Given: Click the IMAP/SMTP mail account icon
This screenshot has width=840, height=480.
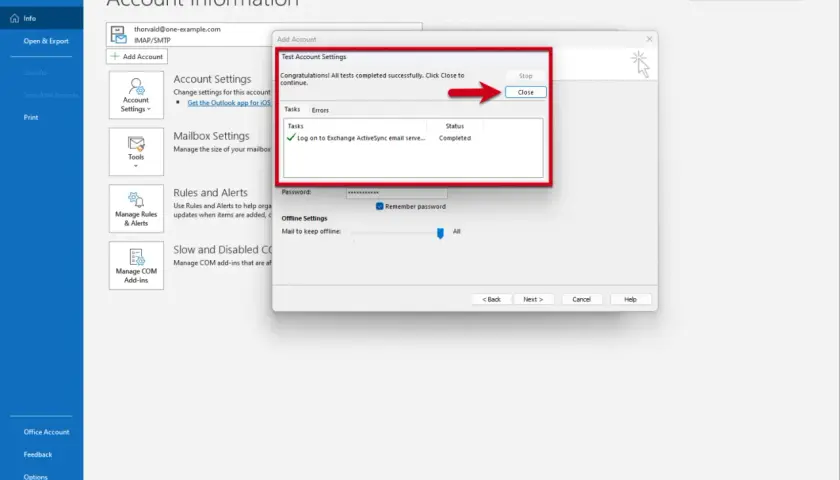Looking at the screenshot, I should pos(118,35).
